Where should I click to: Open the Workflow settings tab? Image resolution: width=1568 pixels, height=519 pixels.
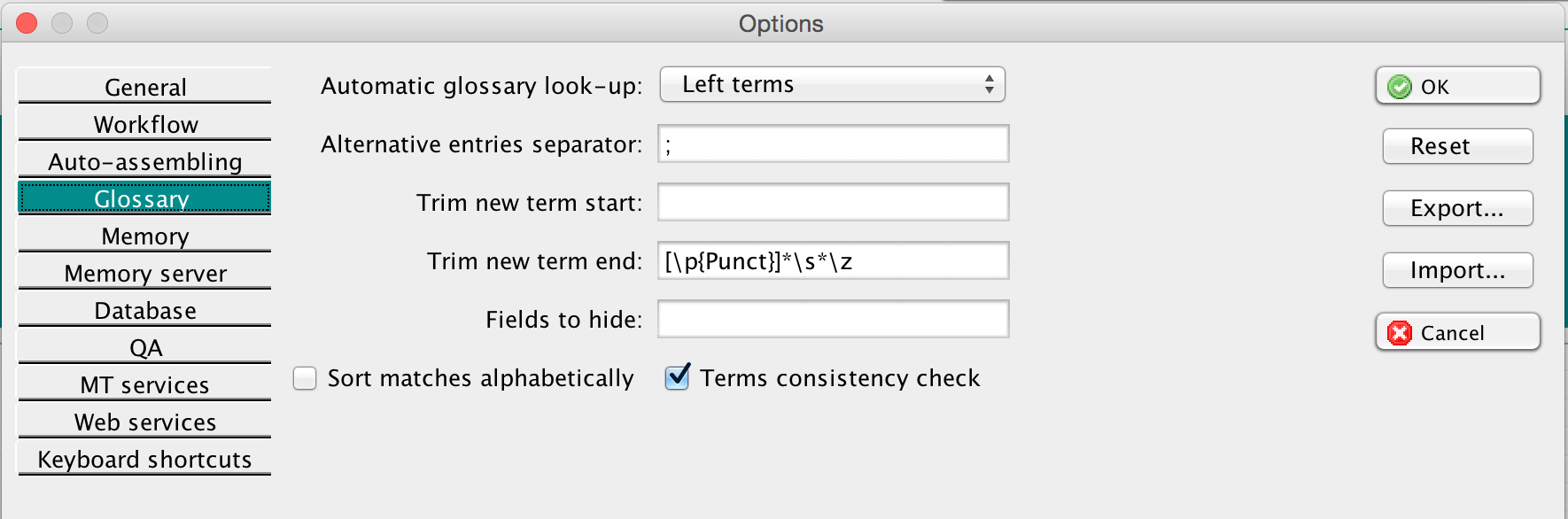145,125
